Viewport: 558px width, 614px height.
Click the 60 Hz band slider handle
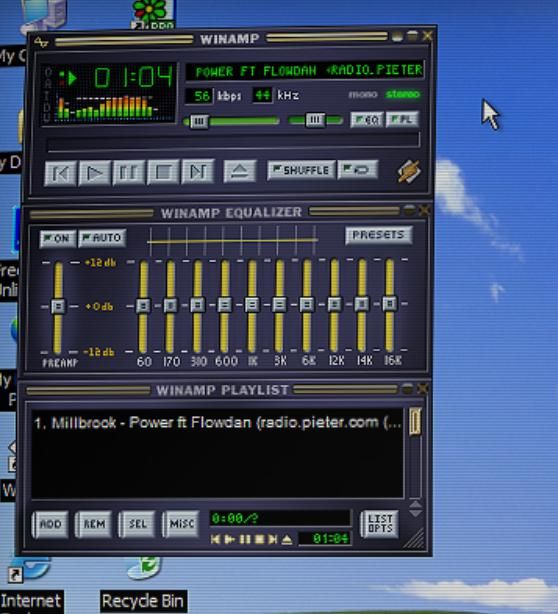point(143,305)
